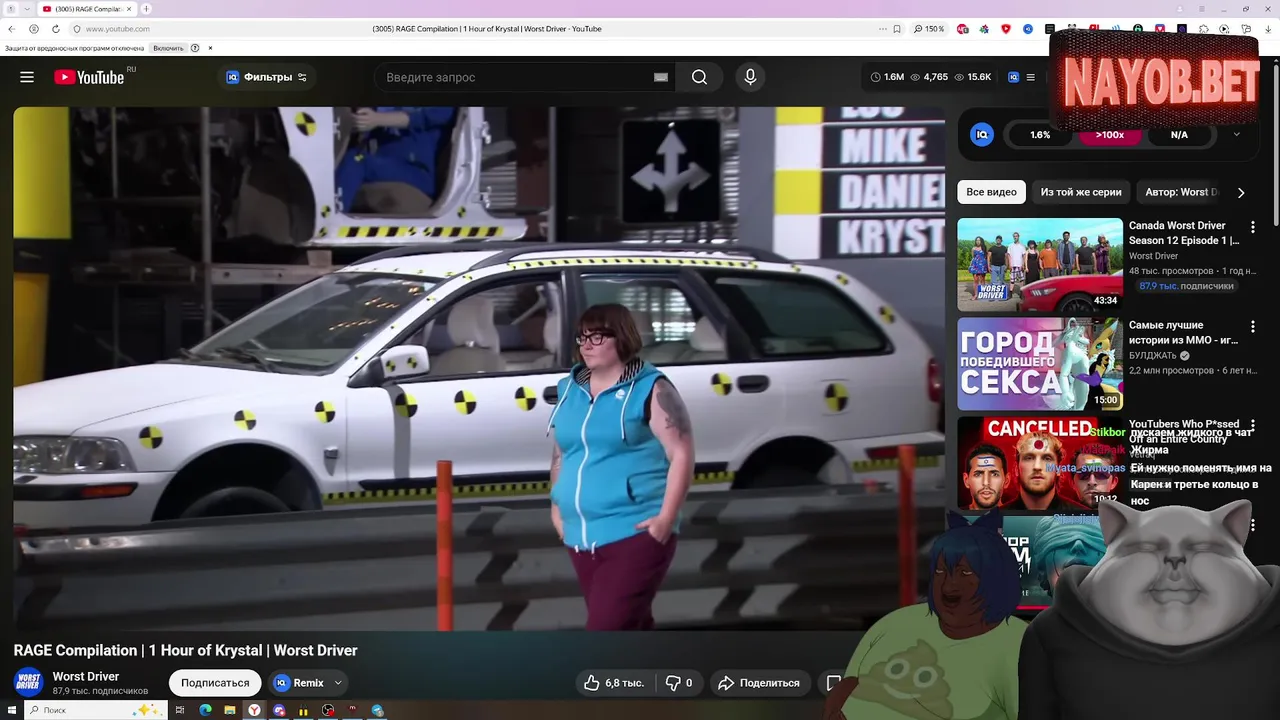Open more options for Canada Worst Driver video
Viewport: 1280px width, 720px height.
(x=1252, y=227)
